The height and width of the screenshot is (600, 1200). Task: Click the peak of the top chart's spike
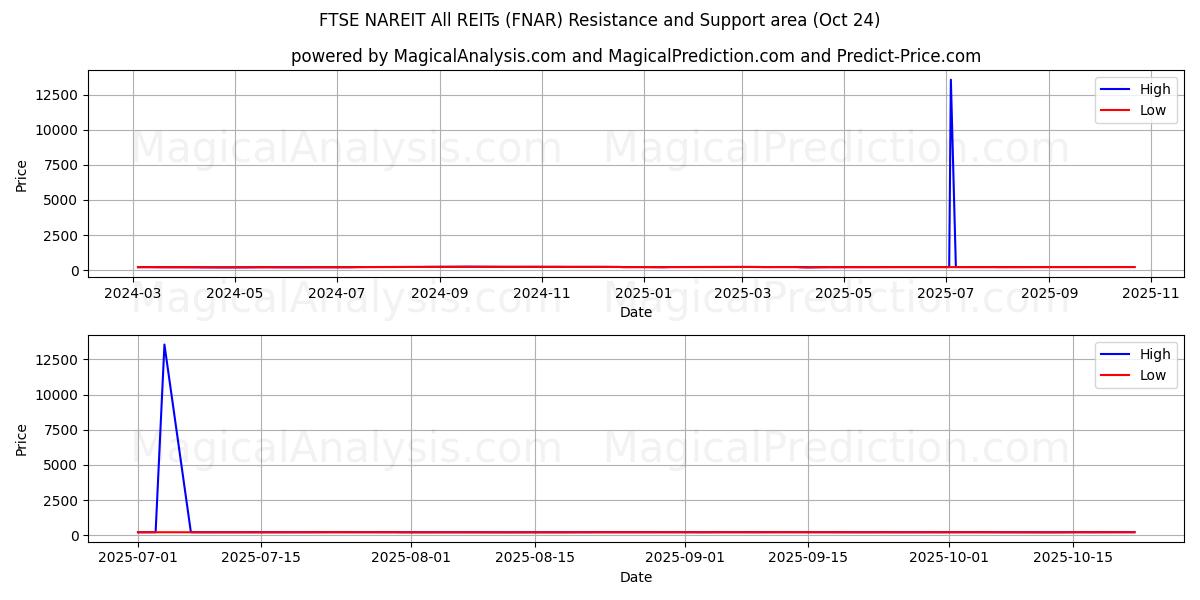tap(950, 80)
